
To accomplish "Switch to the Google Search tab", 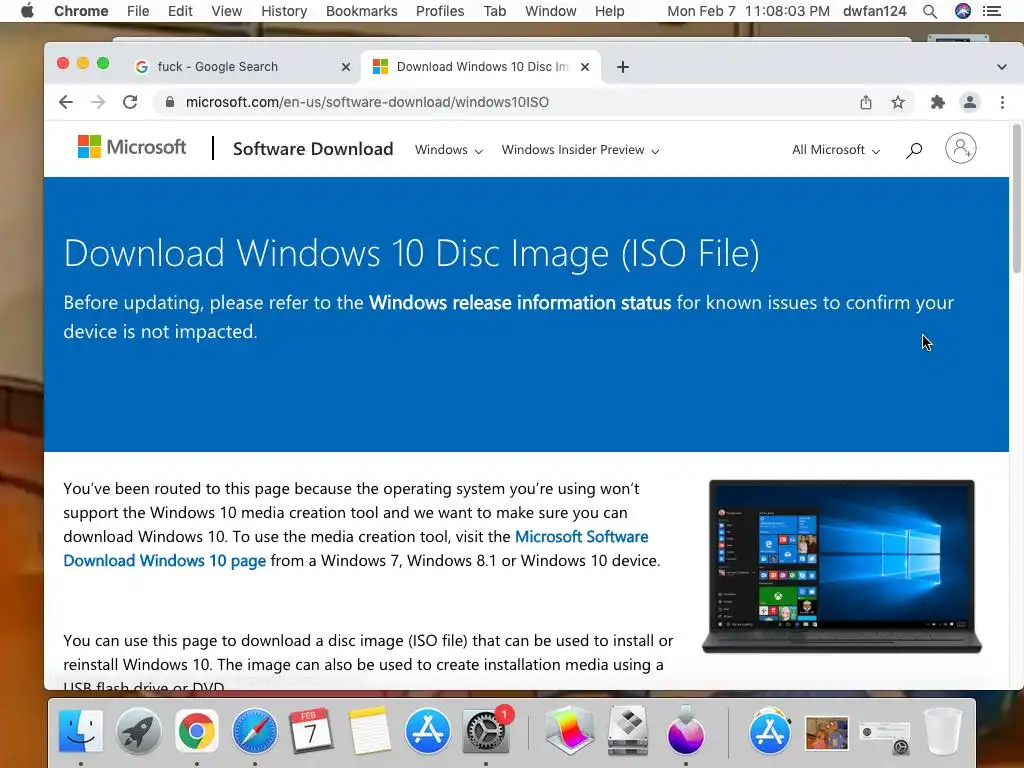I will tap(243, 67).
